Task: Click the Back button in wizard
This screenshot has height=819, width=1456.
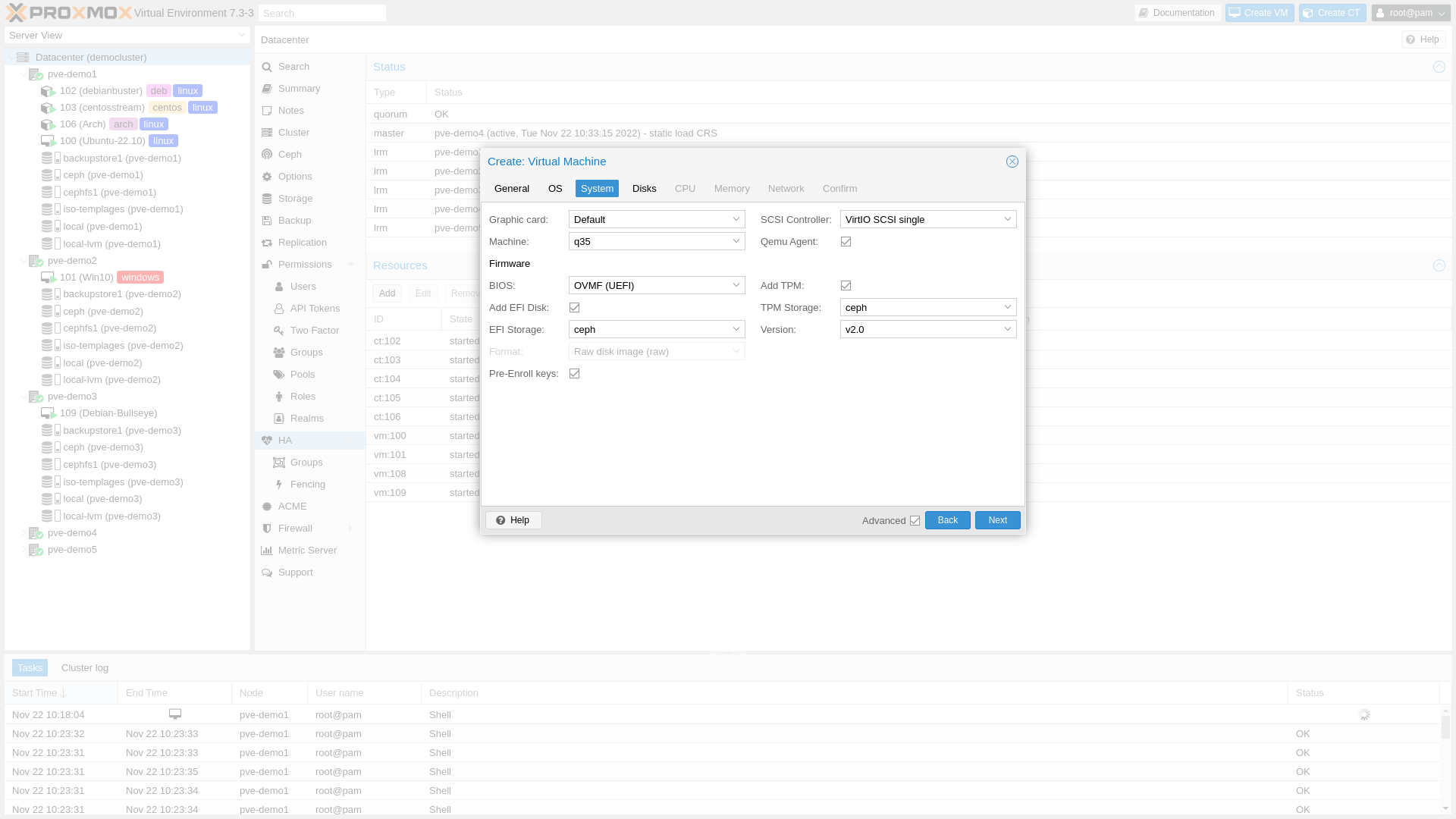Action: click(x=947, y=520)
